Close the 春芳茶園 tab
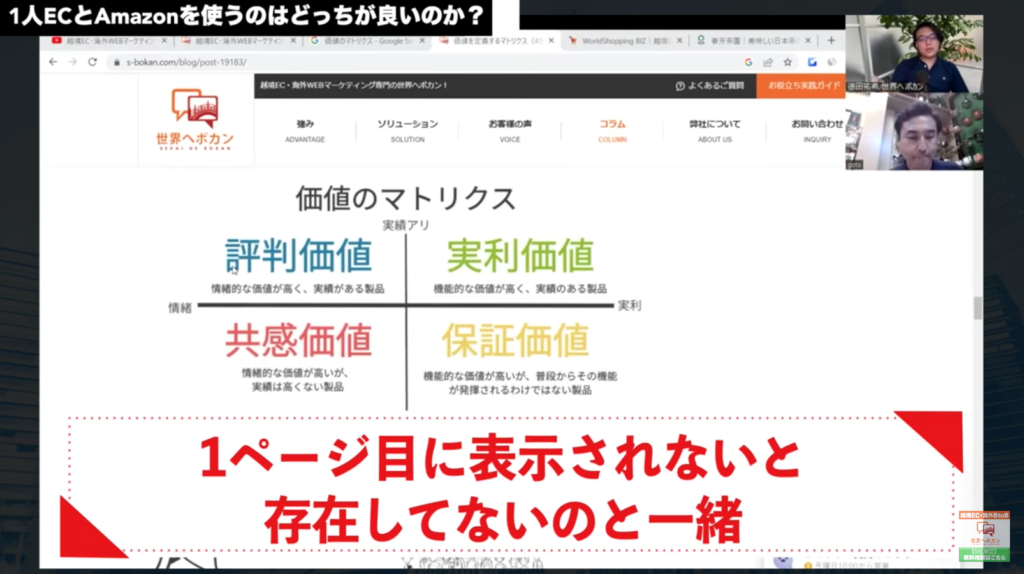The width and height of the screenshot is (1024, 574). pos(808,40)
